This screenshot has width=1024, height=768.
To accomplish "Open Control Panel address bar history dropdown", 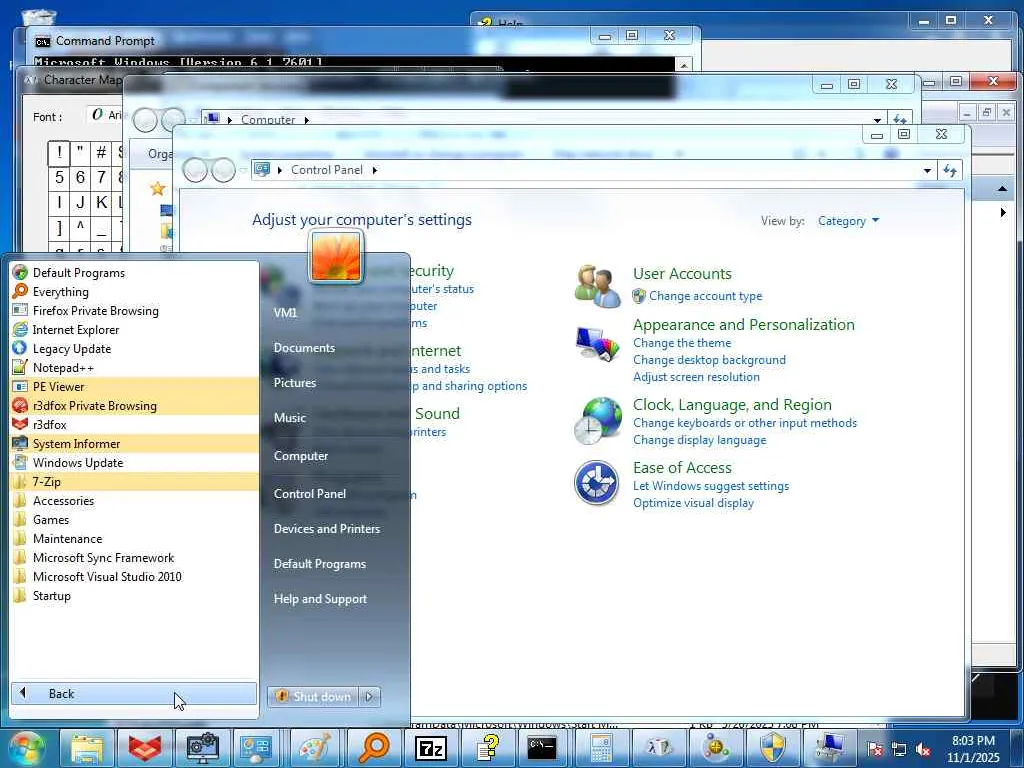I will 927,170.
